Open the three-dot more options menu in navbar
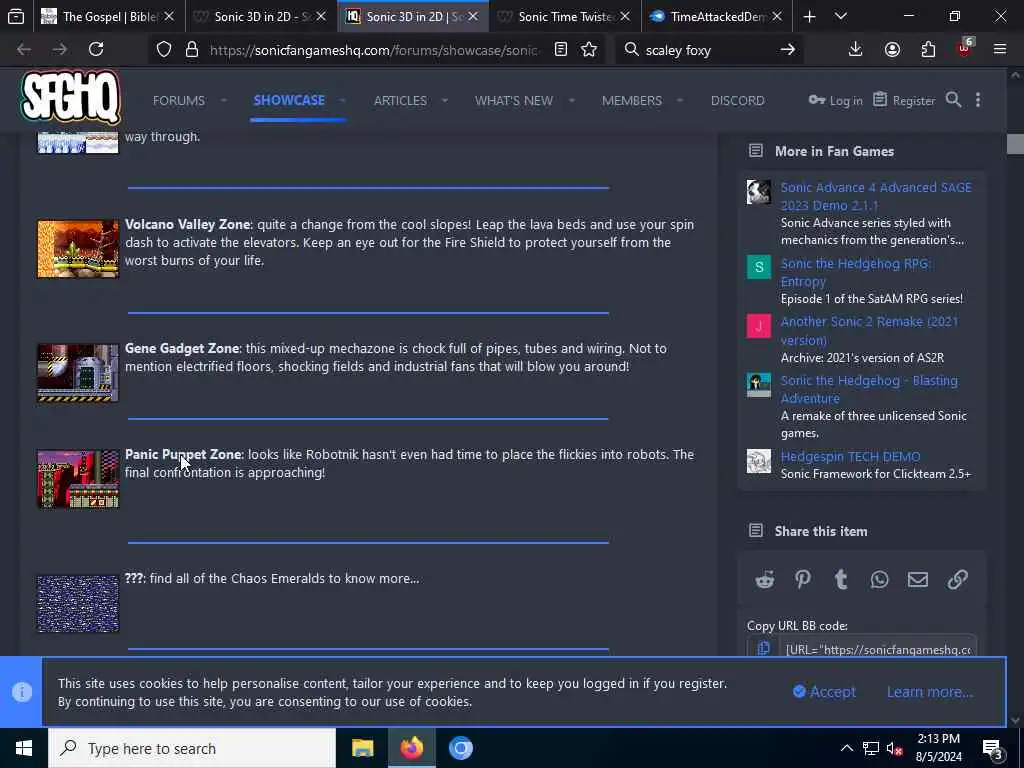 pos(978,100)
